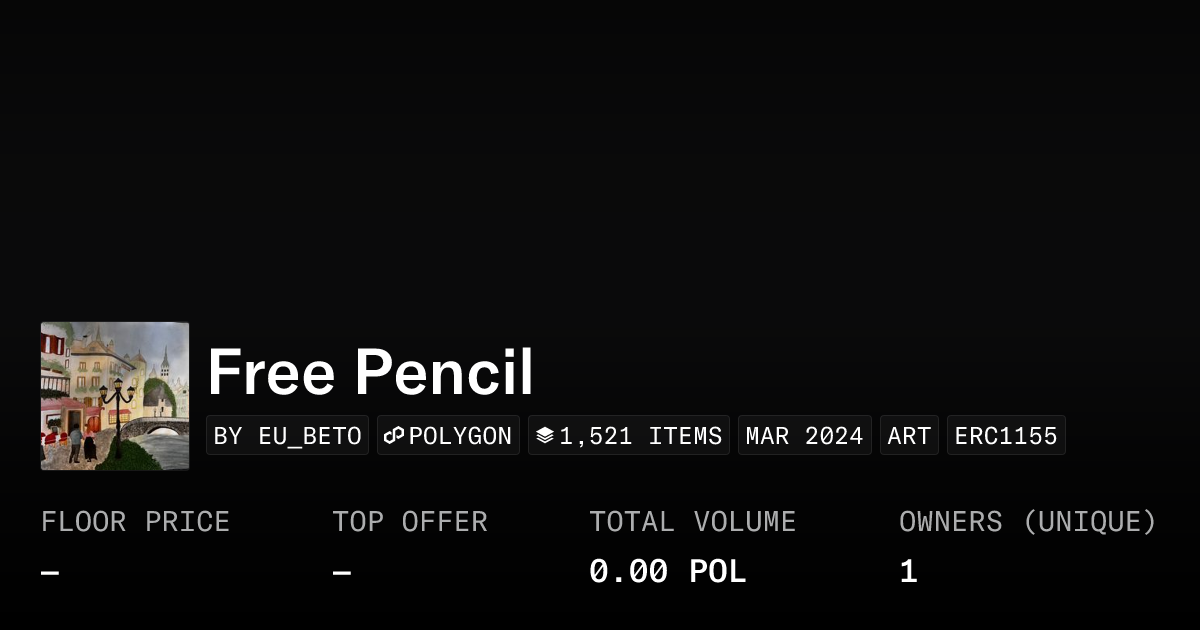The height and width of the screenshot is (630, 1200).
Task: Click the BY prefix in the creator badge
Action: tap(229, 435)
